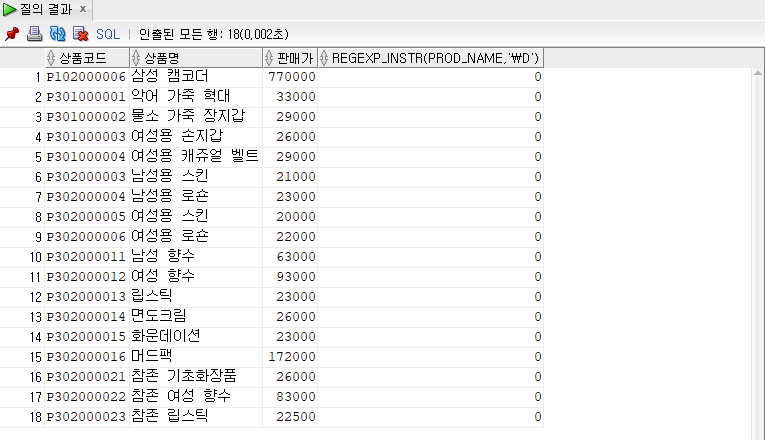766x440 pixels.
Task: Select cell 여성용 로숀
Action: (x=196, y=237)
